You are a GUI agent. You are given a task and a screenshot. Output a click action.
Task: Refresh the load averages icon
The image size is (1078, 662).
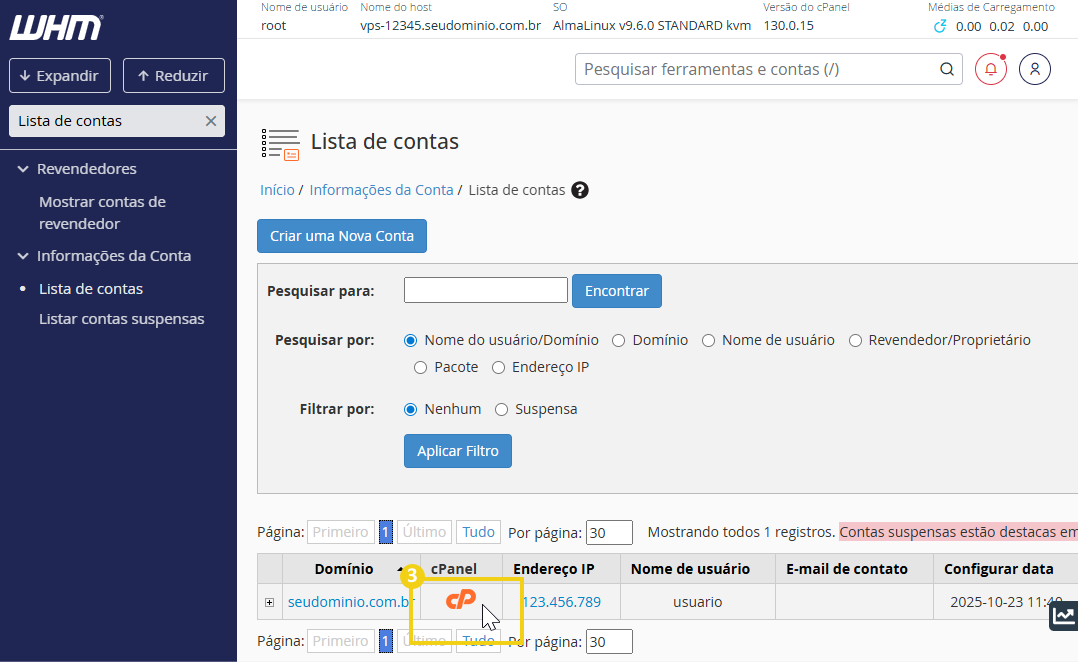pos(940,27)
